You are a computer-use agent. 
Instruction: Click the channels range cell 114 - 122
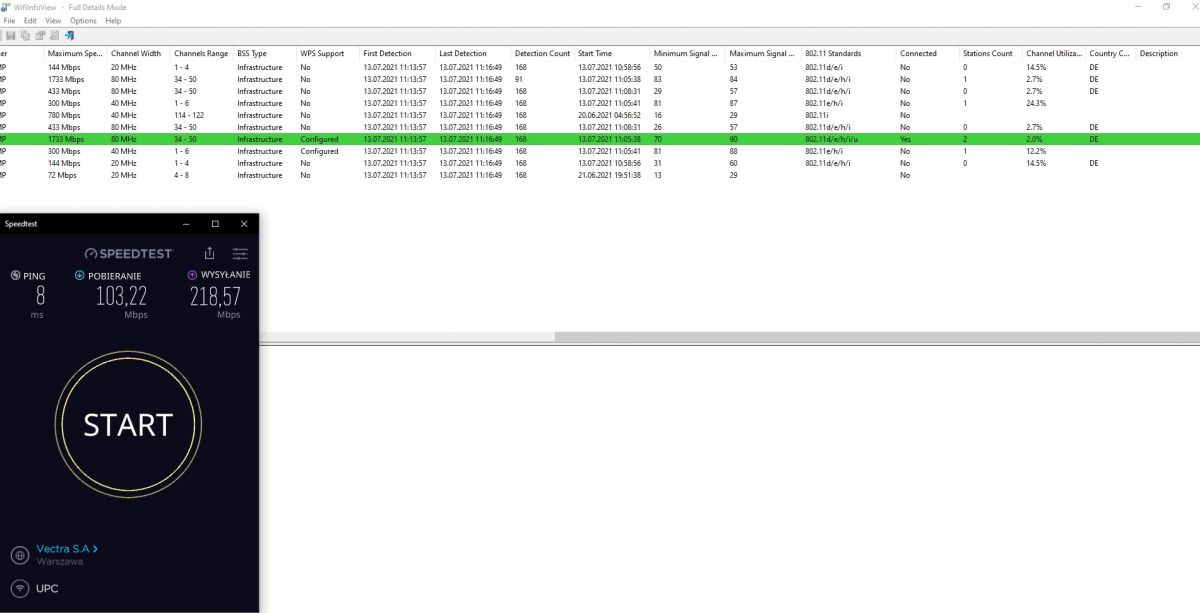(x=188, y=115)
